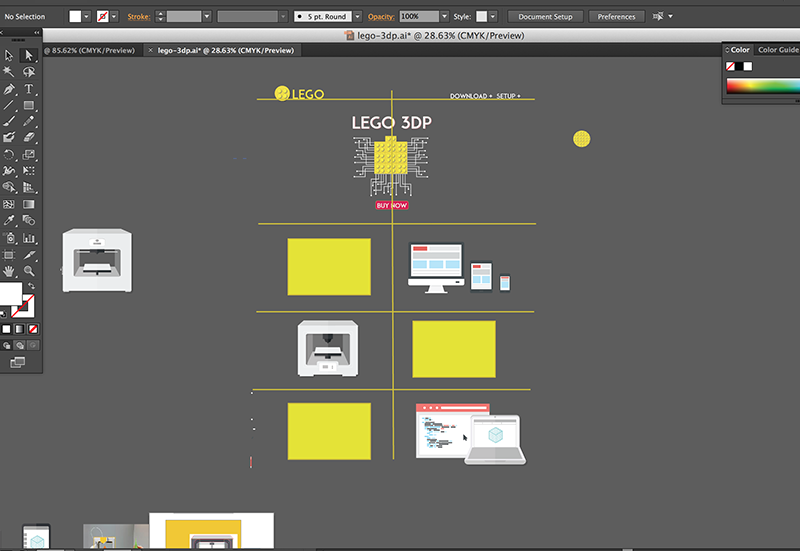Select the Selection tool (black arrow)

tap(9, 55)
